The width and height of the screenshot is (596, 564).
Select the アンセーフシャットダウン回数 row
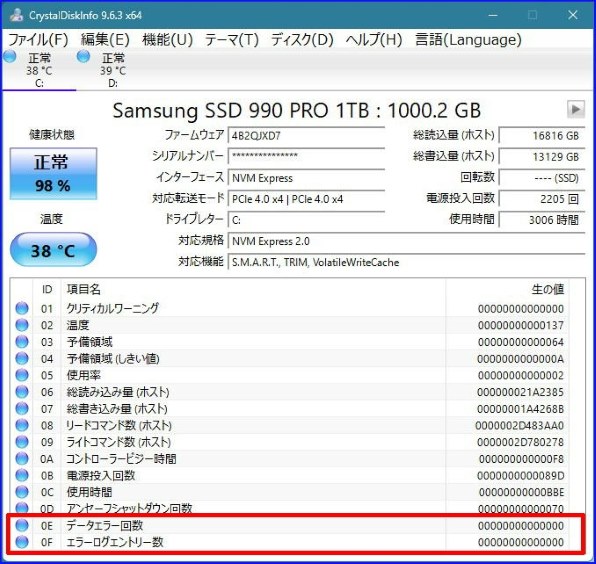290,508
